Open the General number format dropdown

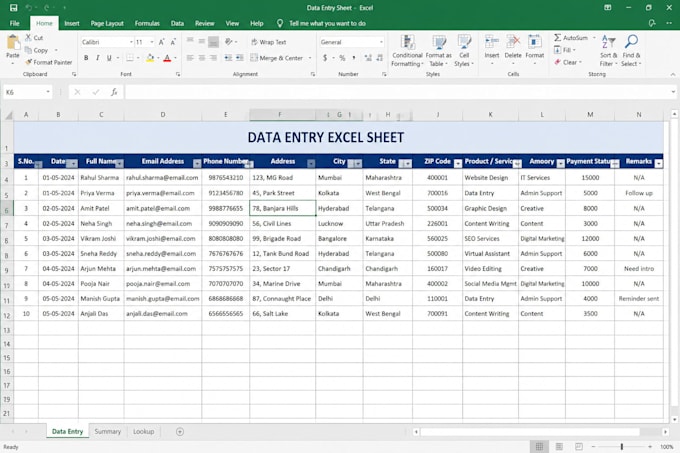click(381, 42)
